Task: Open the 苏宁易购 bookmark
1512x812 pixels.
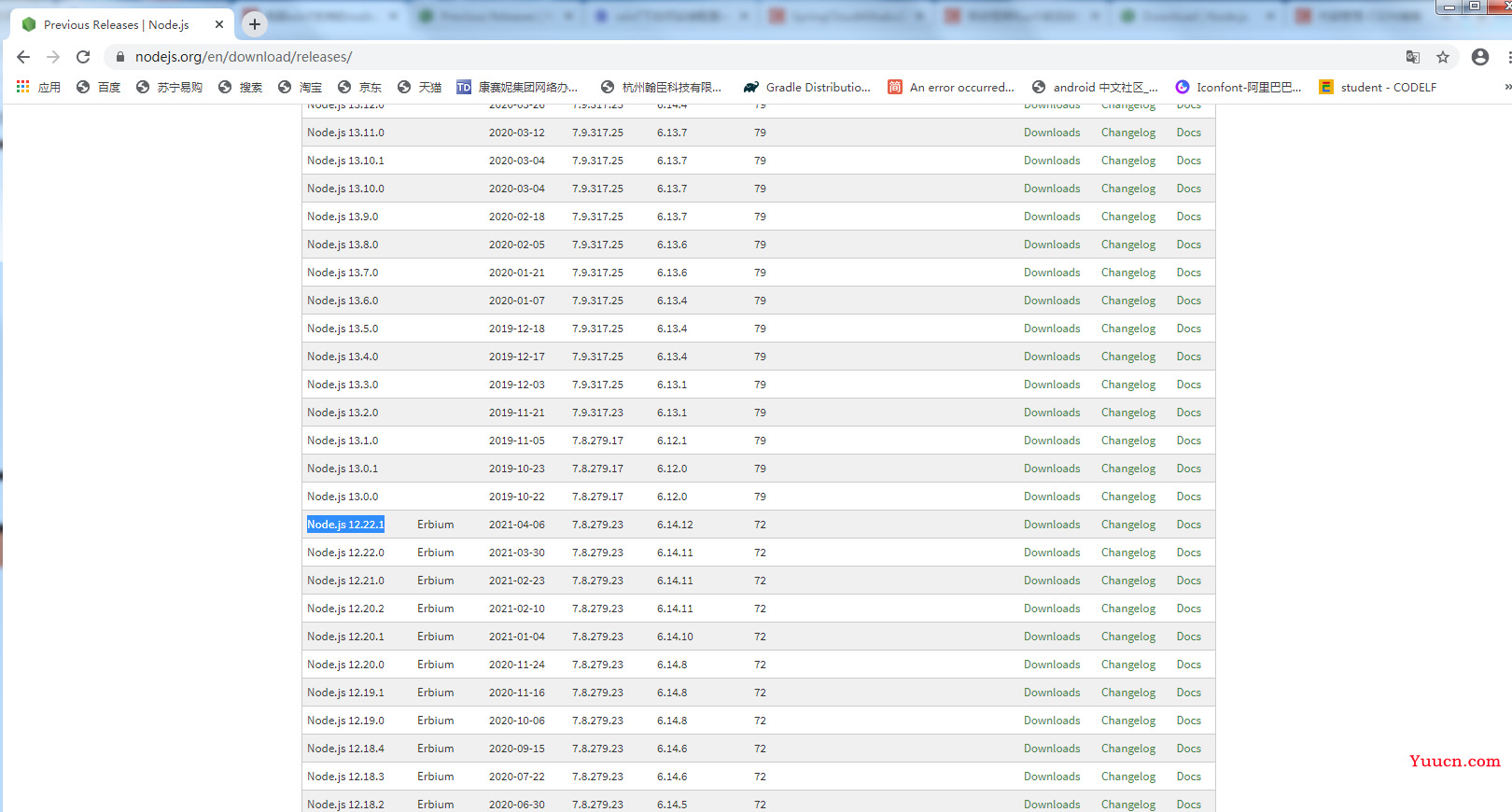Action: 169,87
